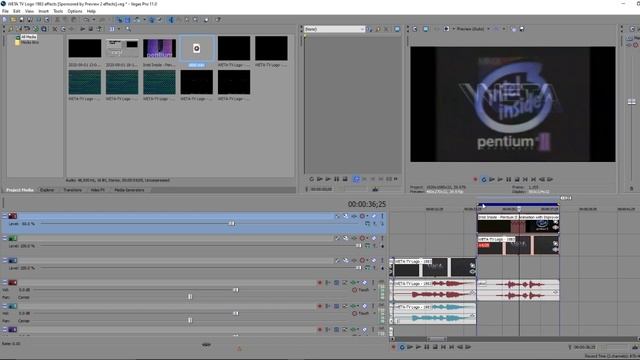Open Touch automation dropdown on first audio track
This screenshot has height=360, width=640.
pos(374,290)
